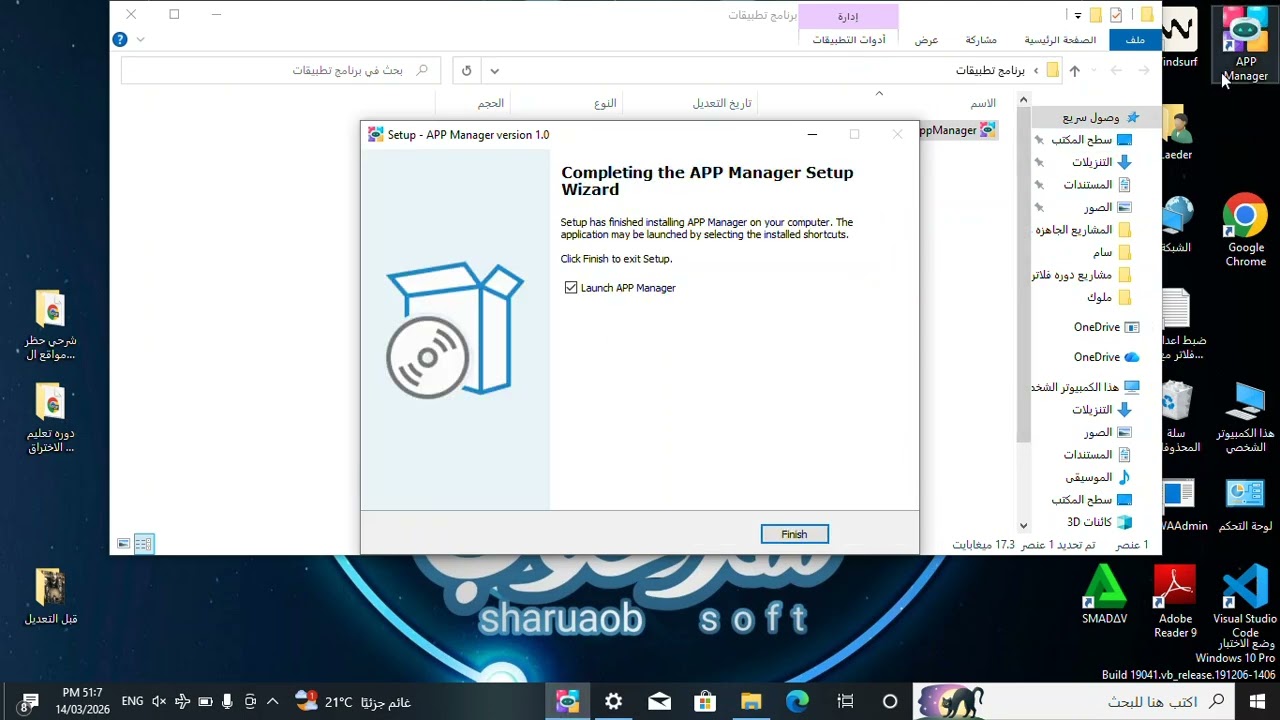Select المشاريع الجاهزه folder in navigation pane
Image resolution: width=1280 pixels, height=720 pixels.
(x=1082, y=230)
